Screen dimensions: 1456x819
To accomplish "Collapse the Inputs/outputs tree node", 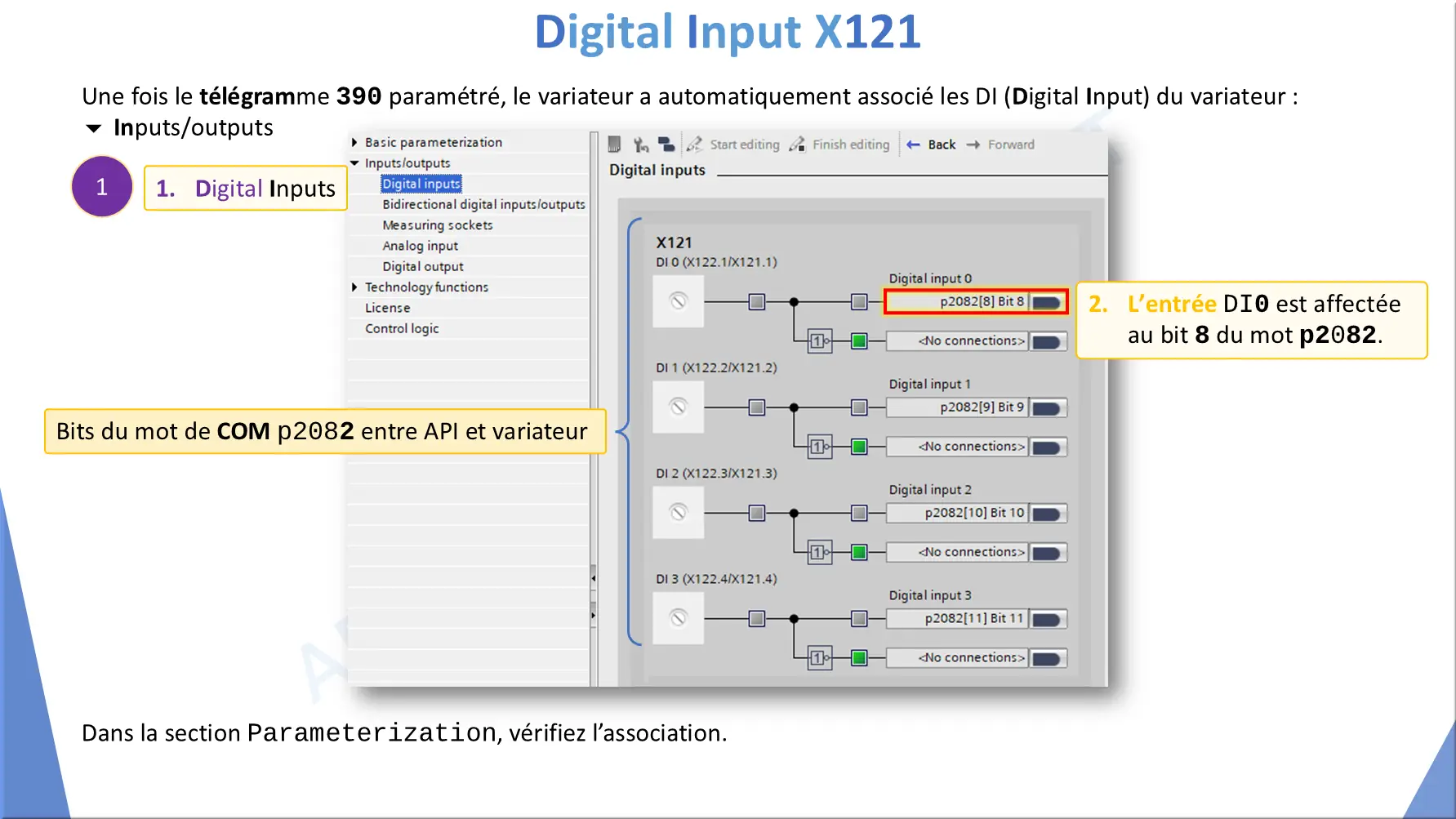I will click(x=354, y=163).
